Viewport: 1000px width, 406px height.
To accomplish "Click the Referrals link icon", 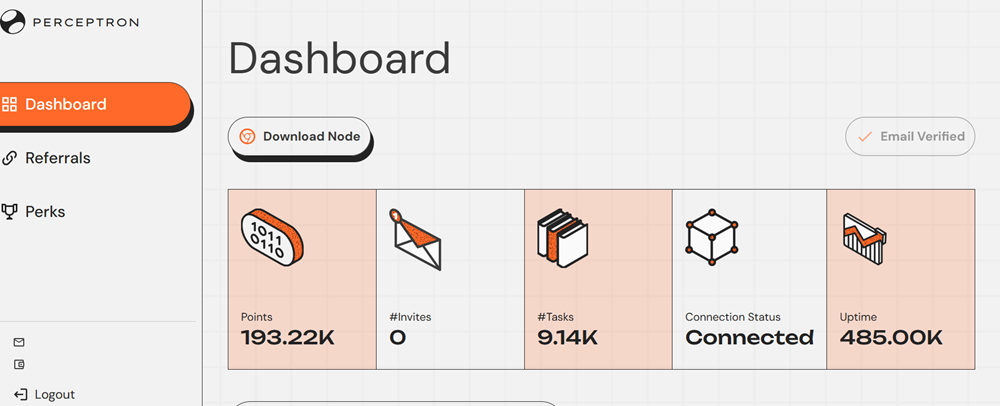I will 9,158.
